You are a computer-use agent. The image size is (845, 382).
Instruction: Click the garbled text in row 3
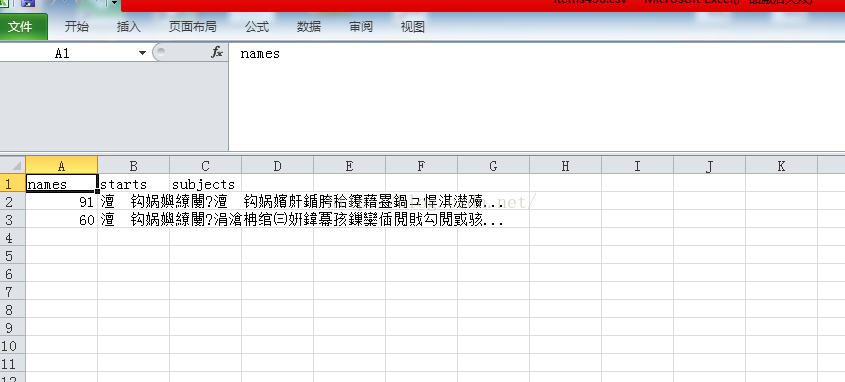[x=302, y=220]
